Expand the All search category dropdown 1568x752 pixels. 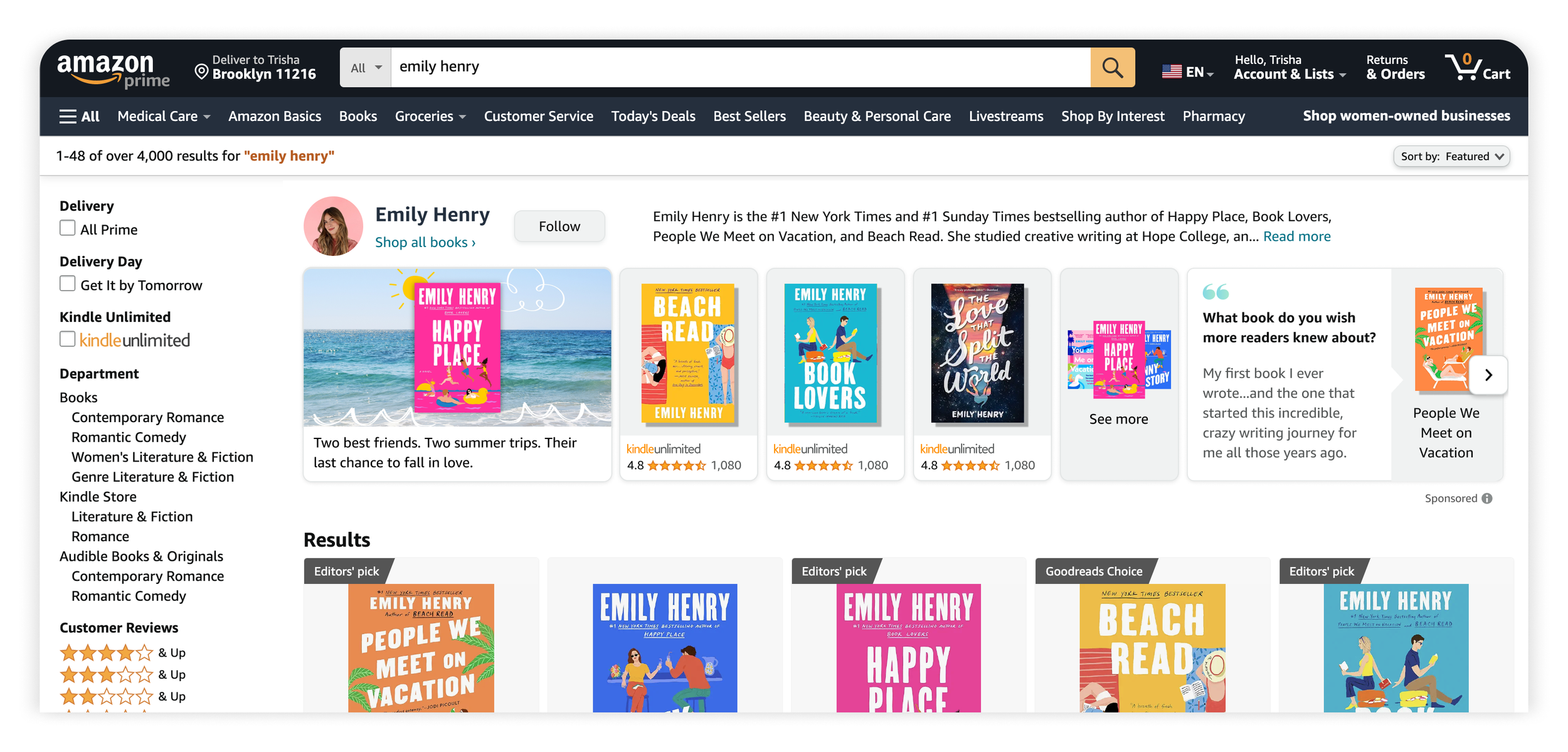coord(366,67)
